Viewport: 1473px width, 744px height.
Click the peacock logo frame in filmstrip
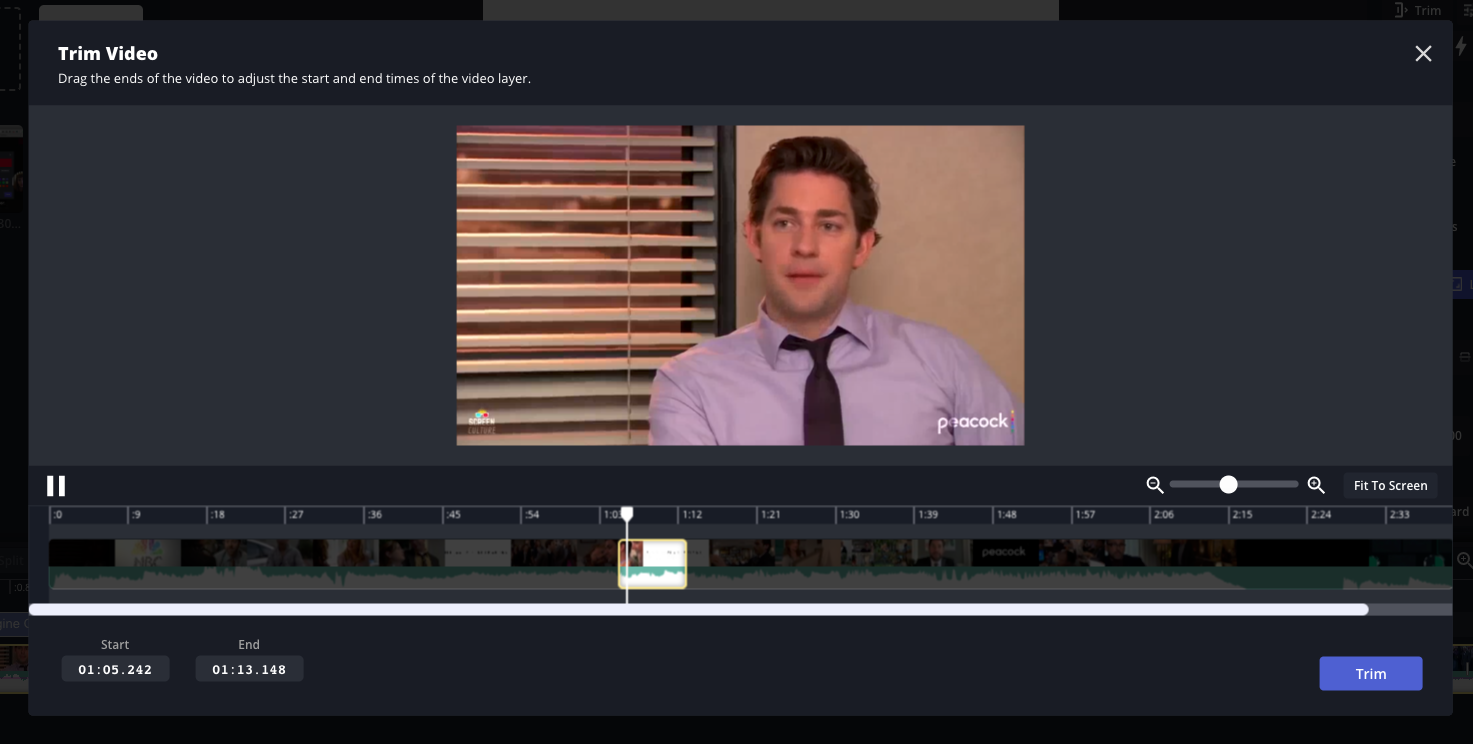[1003, 553]
